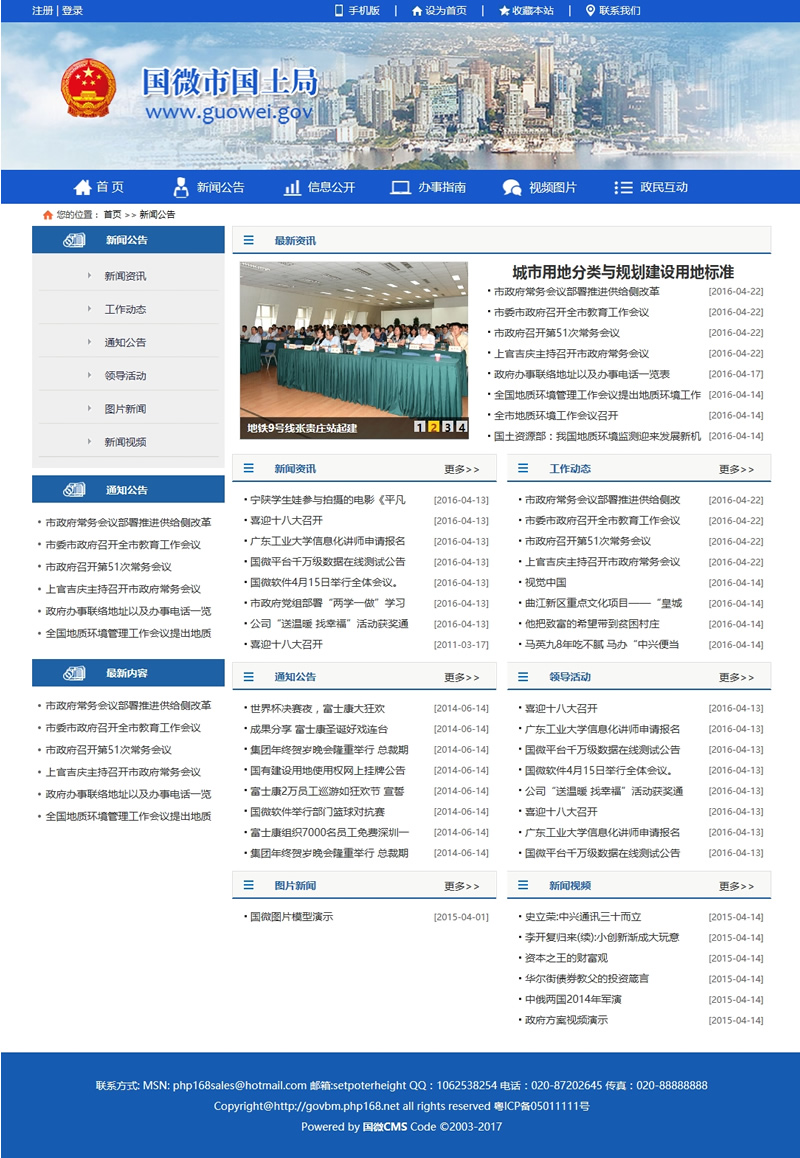The image size is (800, 1158).
Task: Click the 登录 link
Action: point(72,10)
